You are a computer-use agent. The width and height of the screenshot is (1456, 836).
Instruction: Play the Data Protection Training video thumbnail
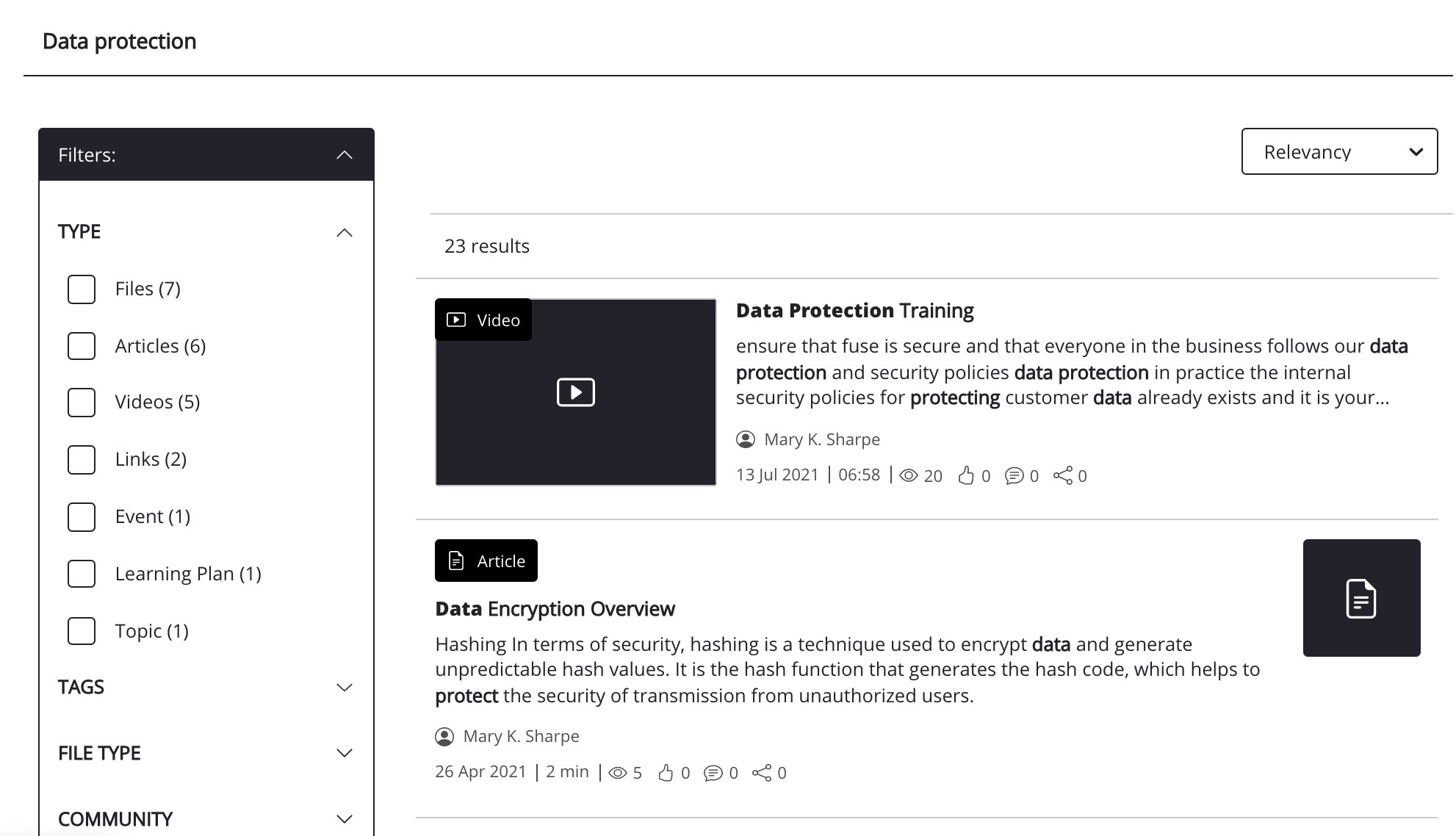pyautogui.click(x=576, y=392)
